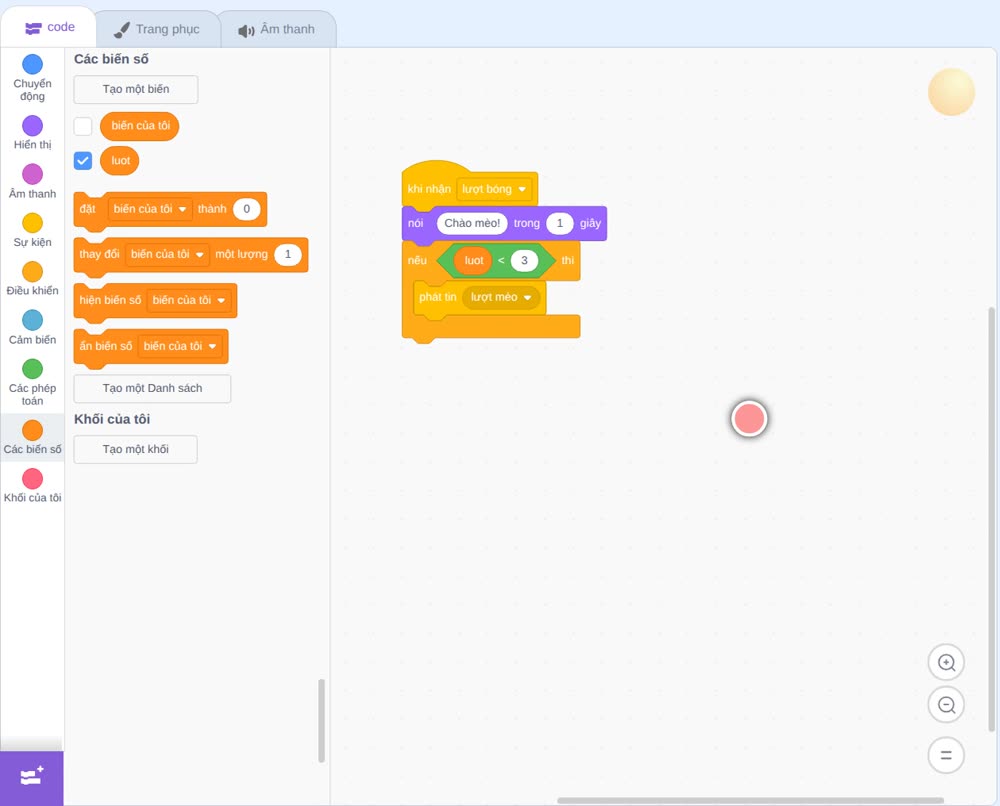This screenshot has width=1000, height=806.
Task: Click the 'luot' variable inside the condition
Action: pos(473,260)
